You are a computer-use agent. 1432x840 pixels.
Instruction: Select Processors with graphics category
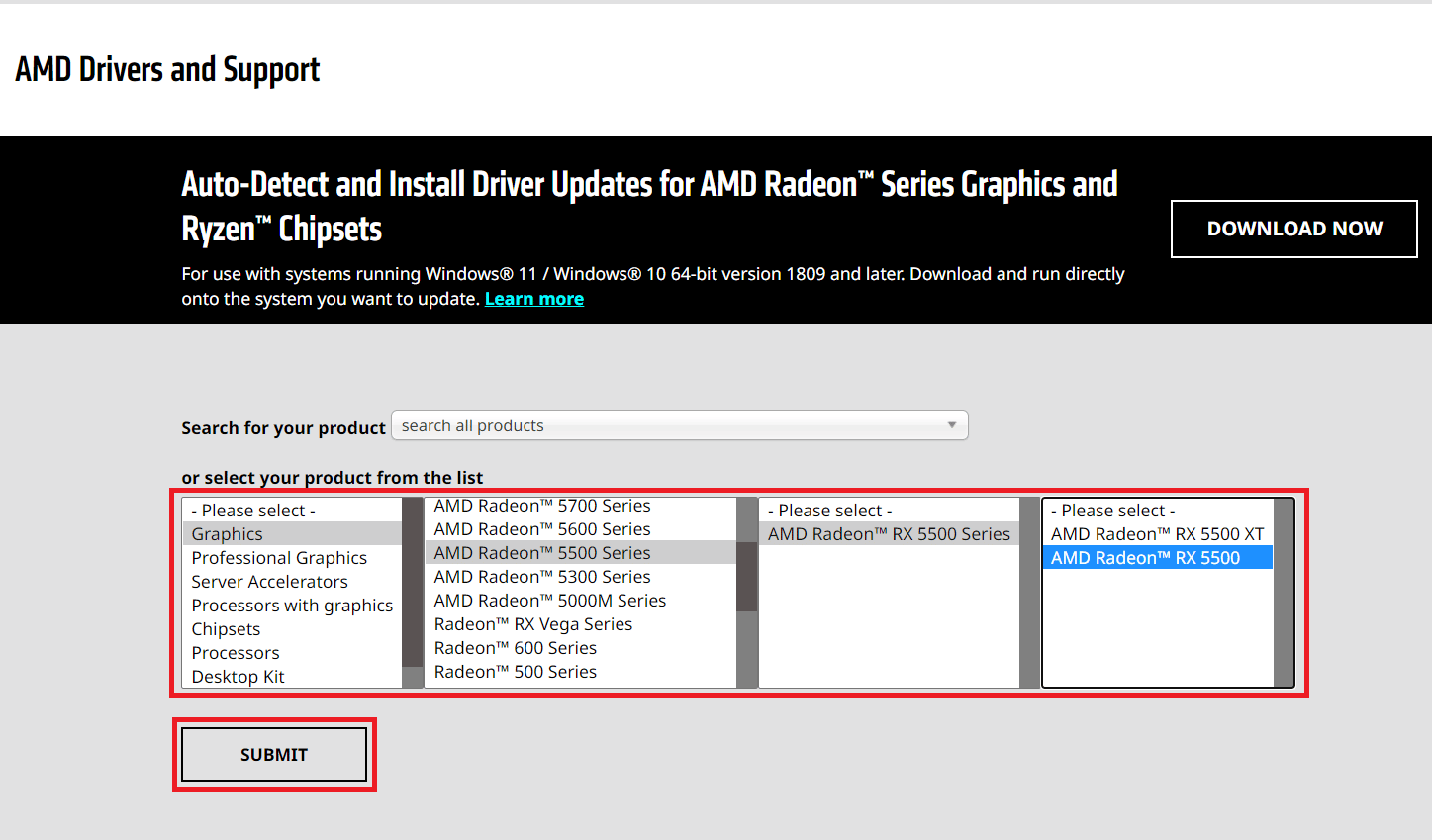[292, 606]
